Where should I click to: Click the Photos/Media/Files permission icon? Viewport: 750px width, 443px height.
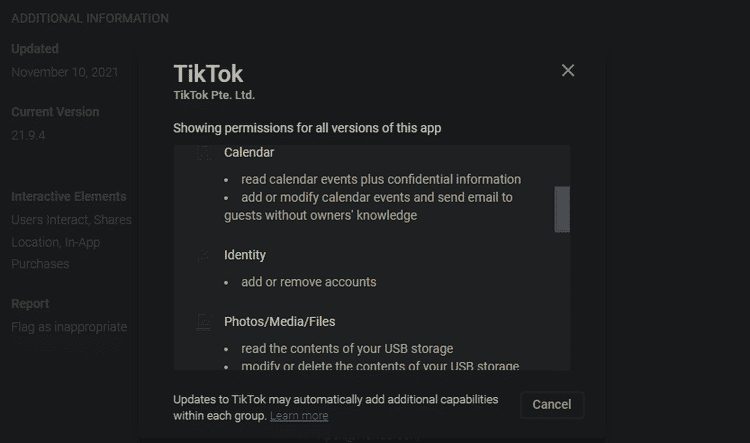(x=204, y=322)
